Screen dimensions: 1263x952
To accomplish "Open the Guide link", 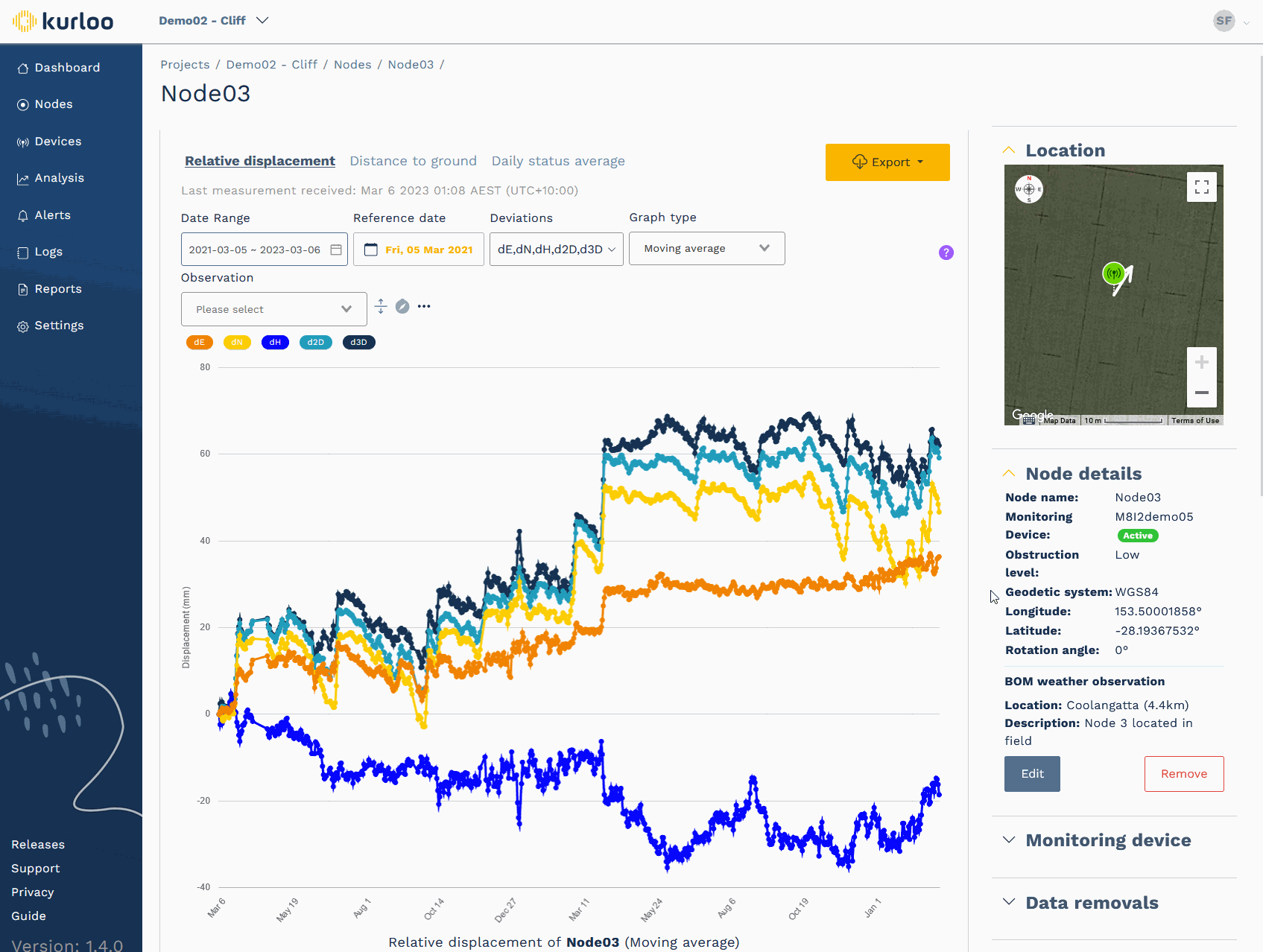I will click(x=29, y=916).
